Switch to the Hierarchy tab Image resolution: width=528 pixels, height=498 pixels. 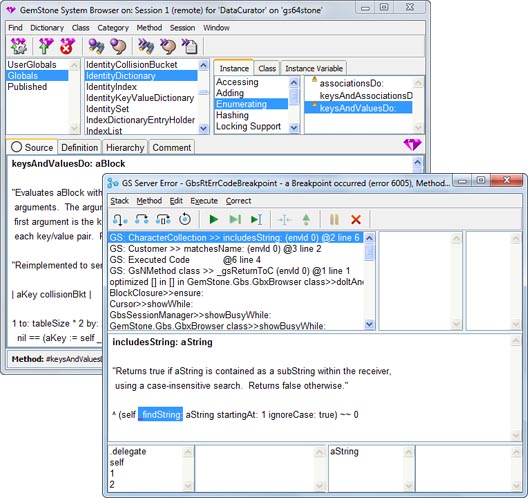pyautogui.click(x=125, y=147)
